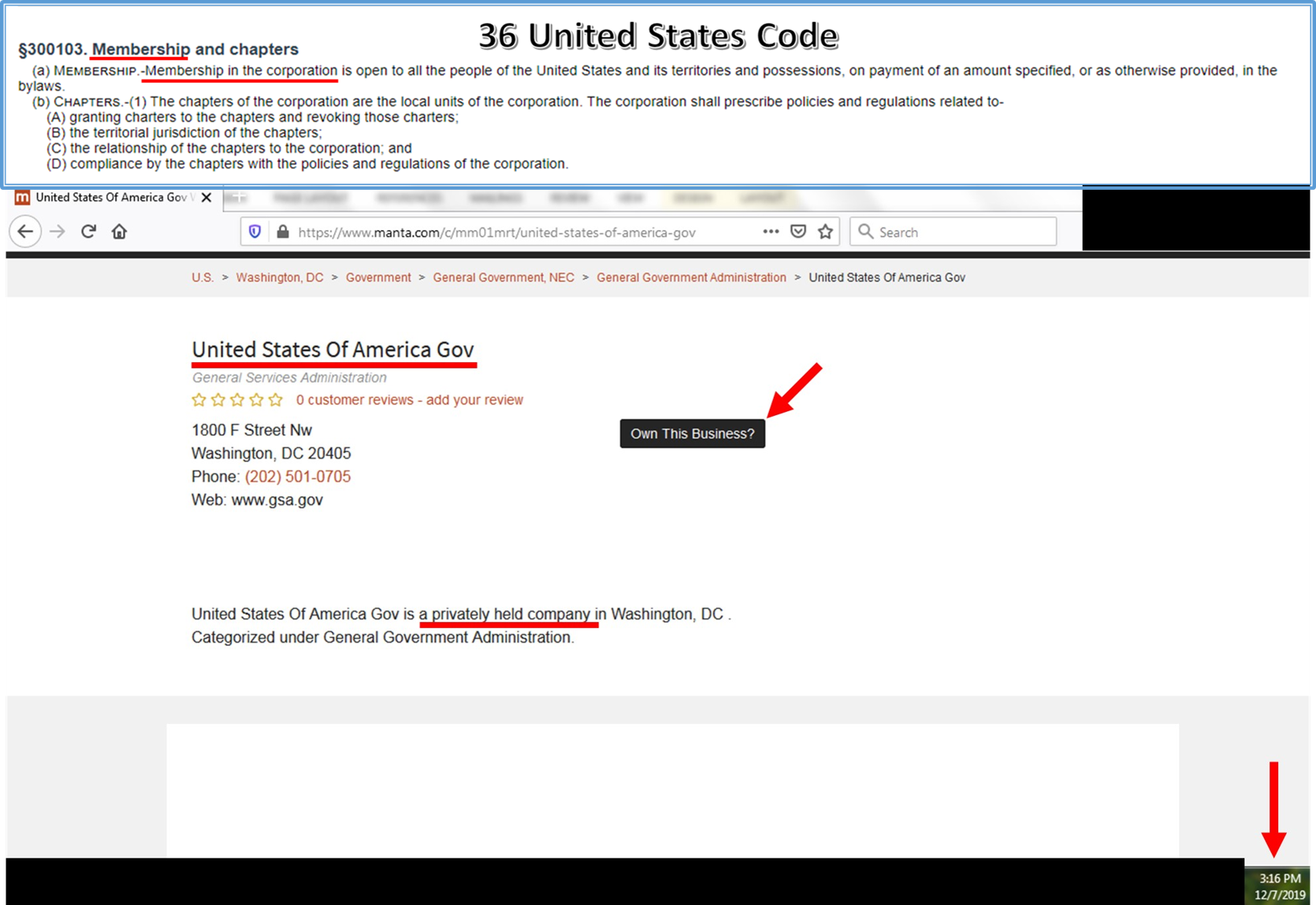Click the fifth rating star
The image size is (1316, 905).
pyautogui.click(x=276, y=400)
